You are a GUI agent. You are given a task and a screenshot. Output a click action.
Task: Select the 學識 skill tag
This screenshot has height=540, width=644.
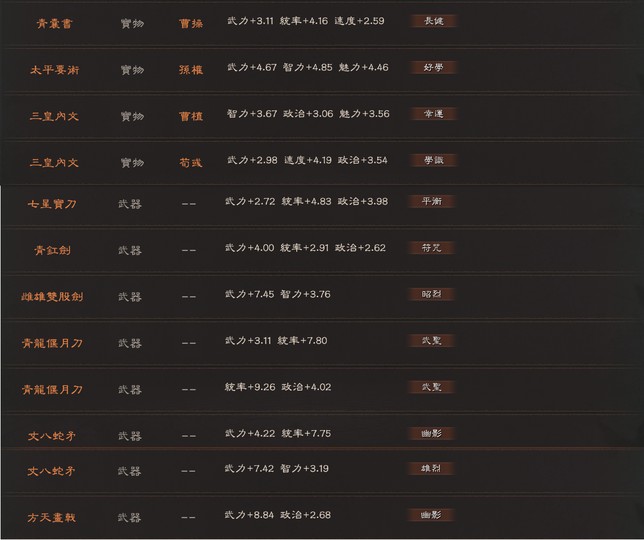click(433, 160)
